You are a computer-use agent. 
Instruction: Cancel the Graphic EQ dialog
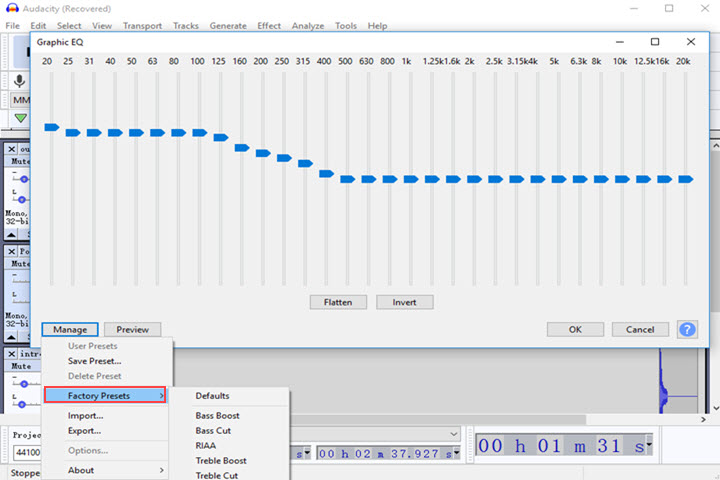640,329
